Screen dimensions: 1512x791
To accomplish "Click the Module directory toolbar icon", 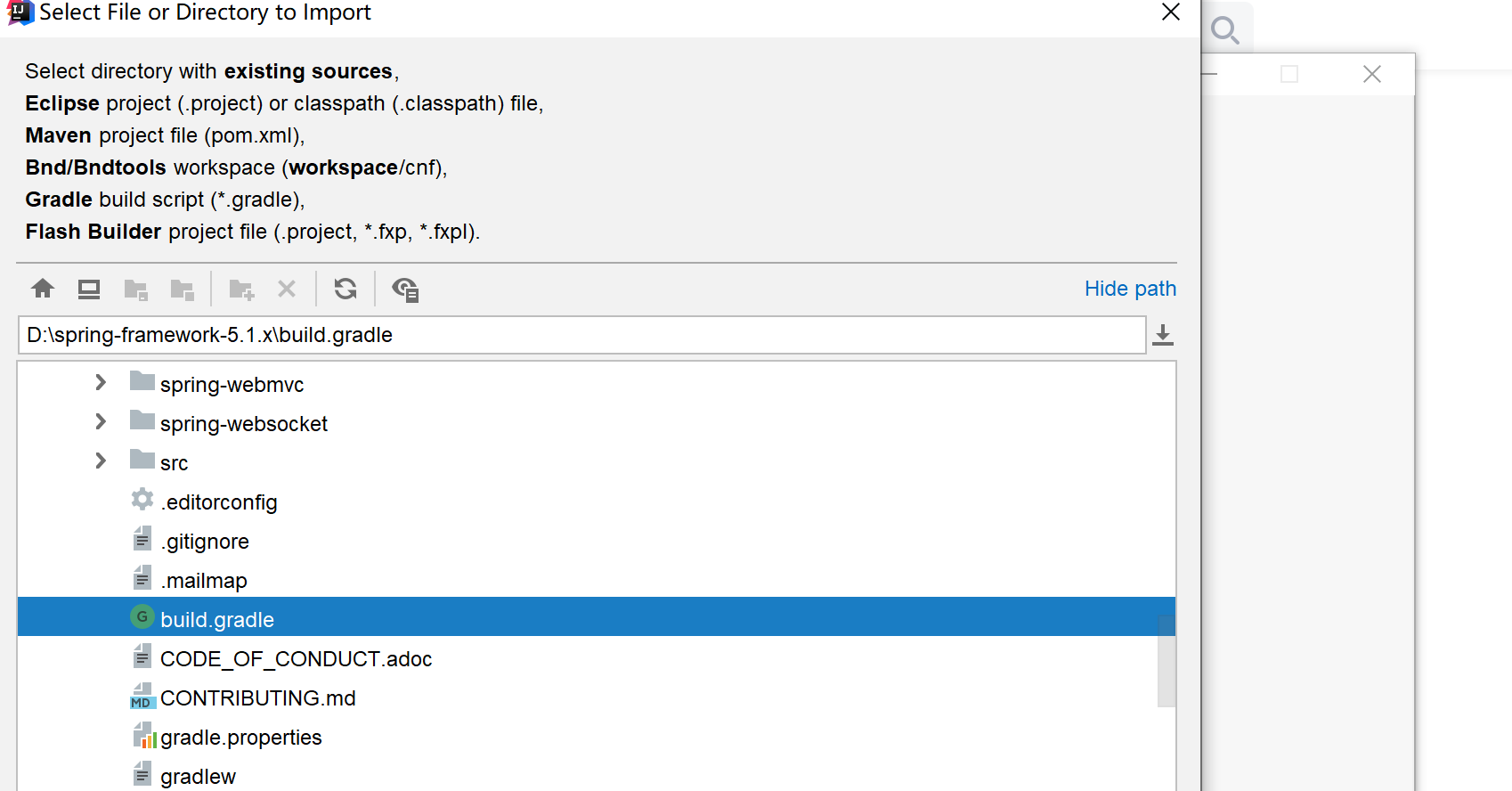I will click(x=183, y=289).
